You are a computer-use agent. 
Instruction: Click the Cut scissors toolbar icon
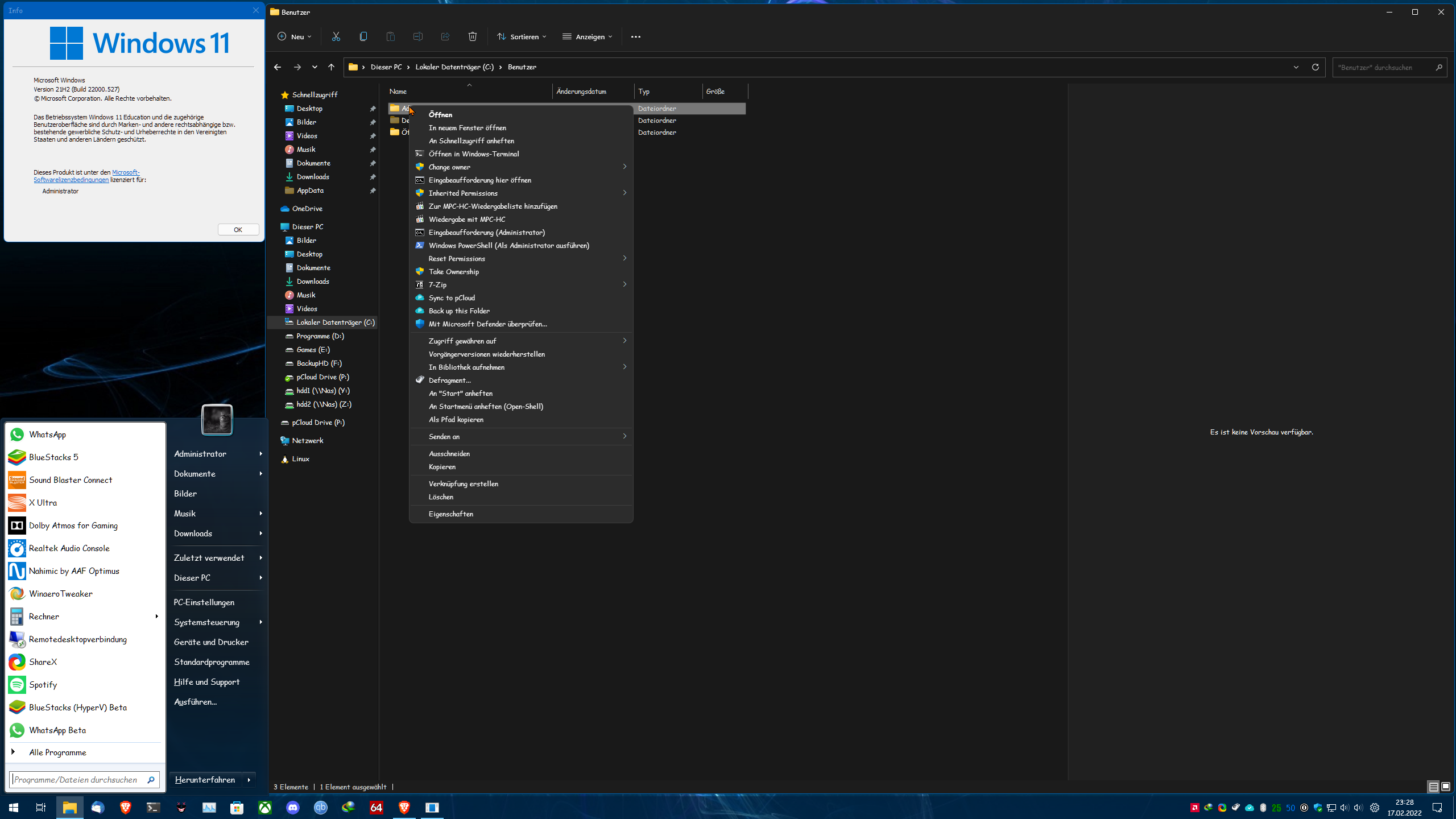tap(336, 36)
